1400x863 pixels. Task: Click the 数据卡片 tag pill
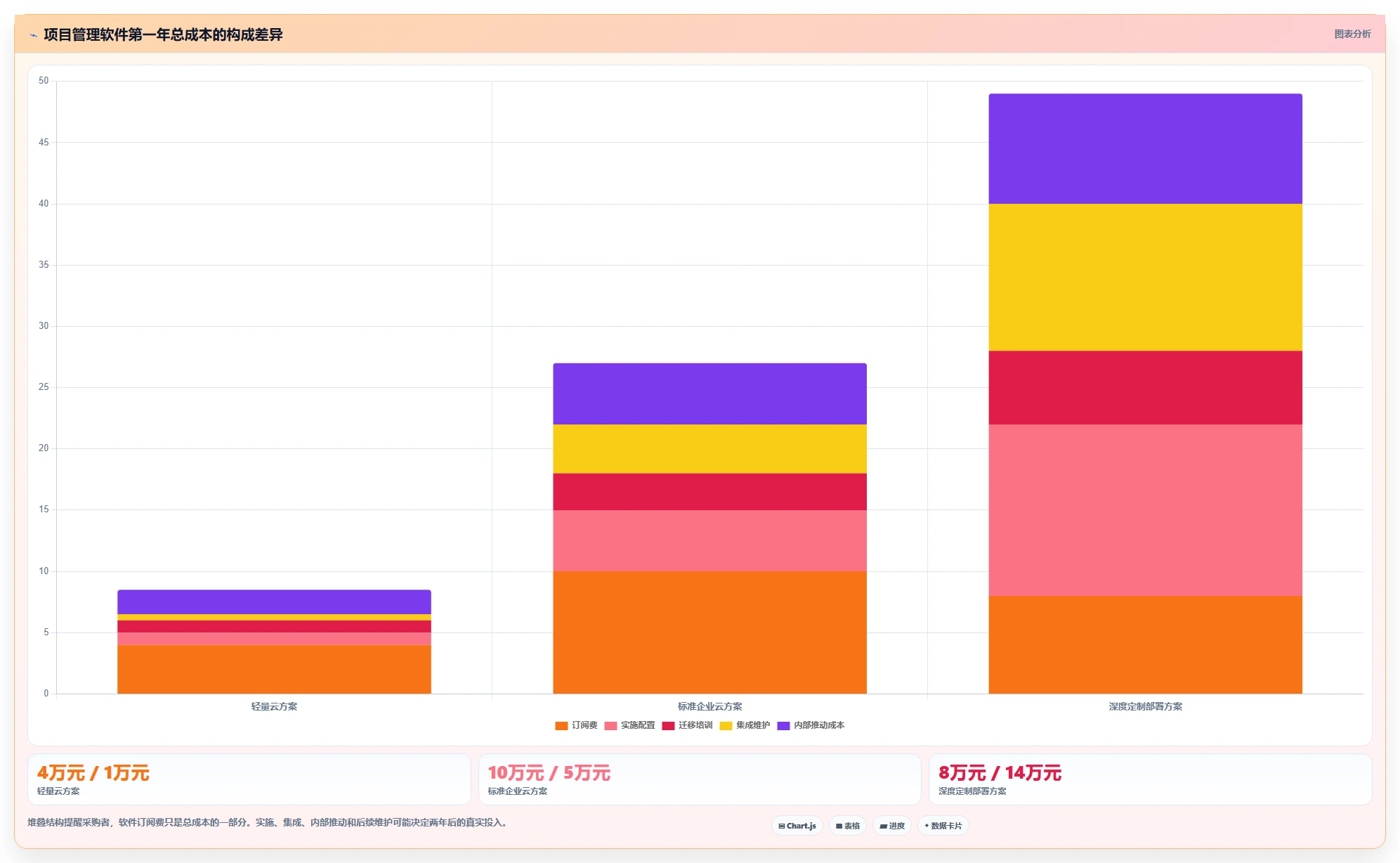[943, 826]
